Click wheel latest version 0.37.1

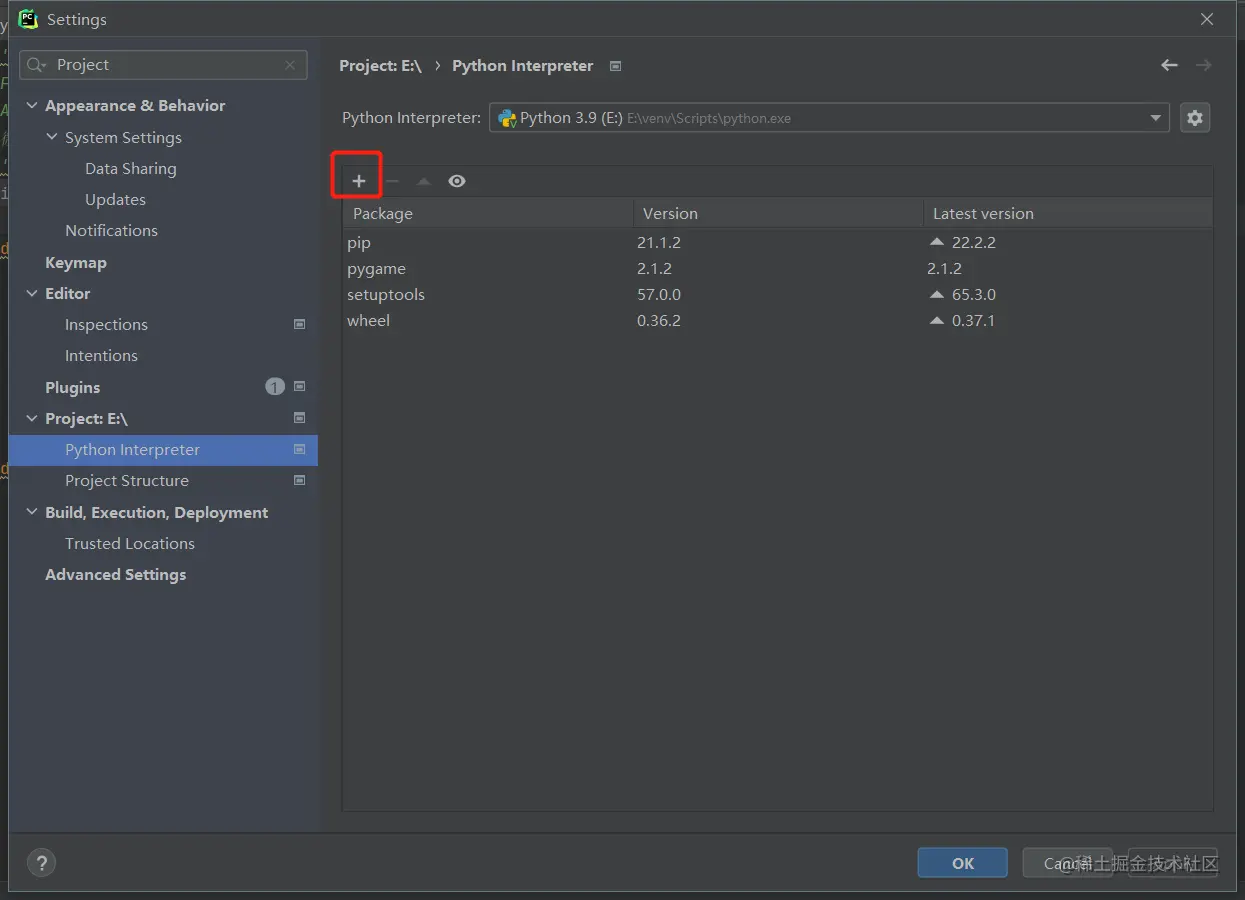pyautogui.click(x=973, y=321)
